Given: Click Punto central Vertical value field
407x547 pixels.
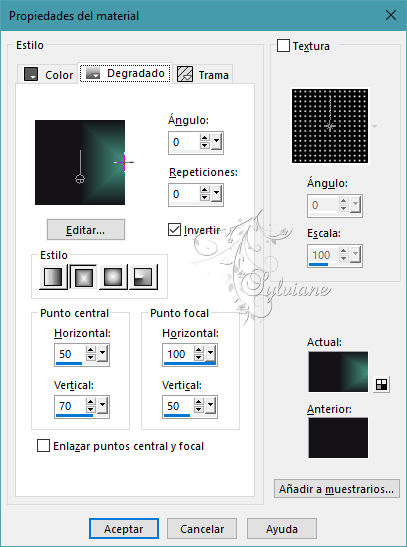Looking at the screenshot, I should click(70, 406).
